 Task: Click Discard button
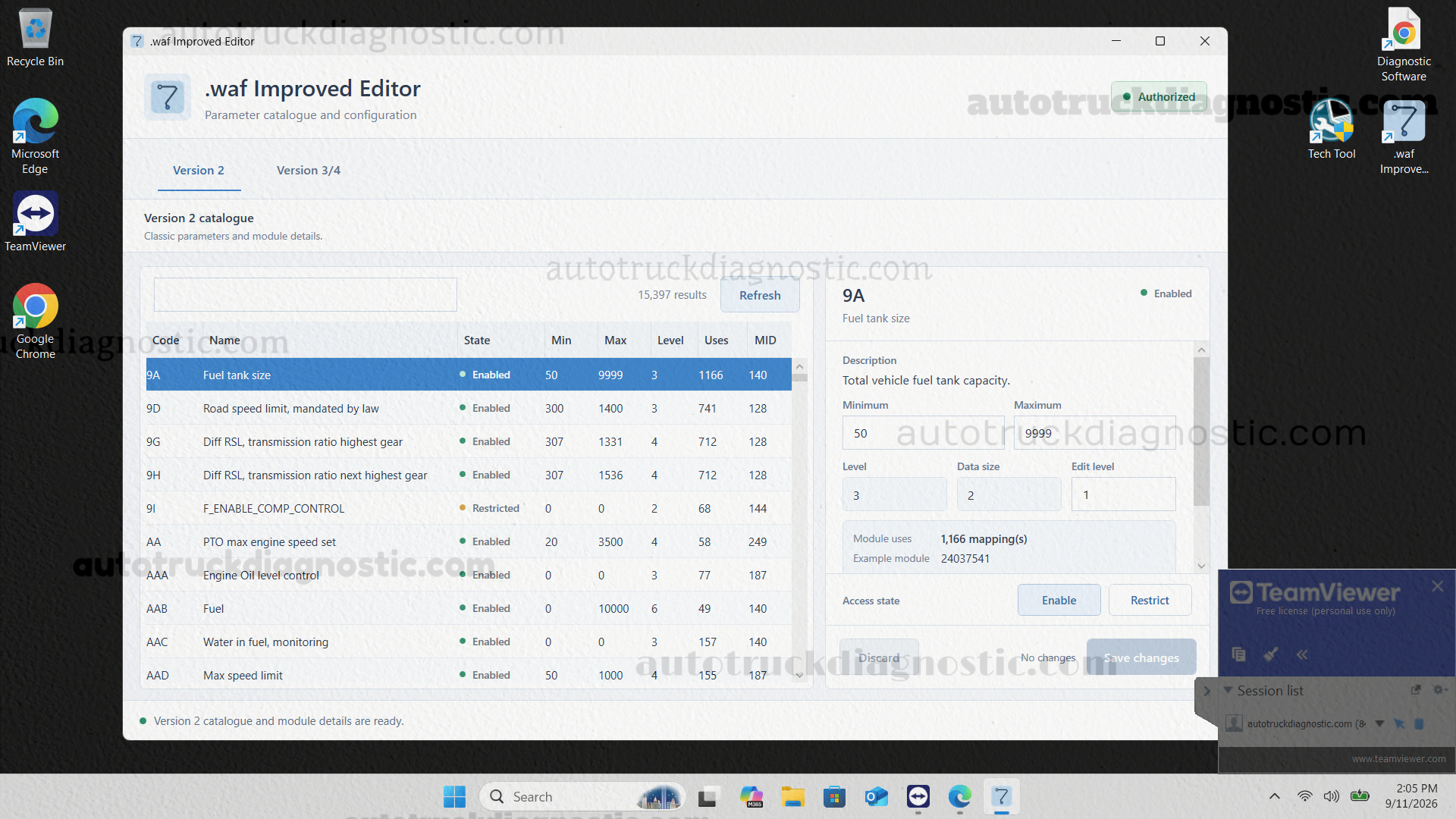click(x=879, y=657)
